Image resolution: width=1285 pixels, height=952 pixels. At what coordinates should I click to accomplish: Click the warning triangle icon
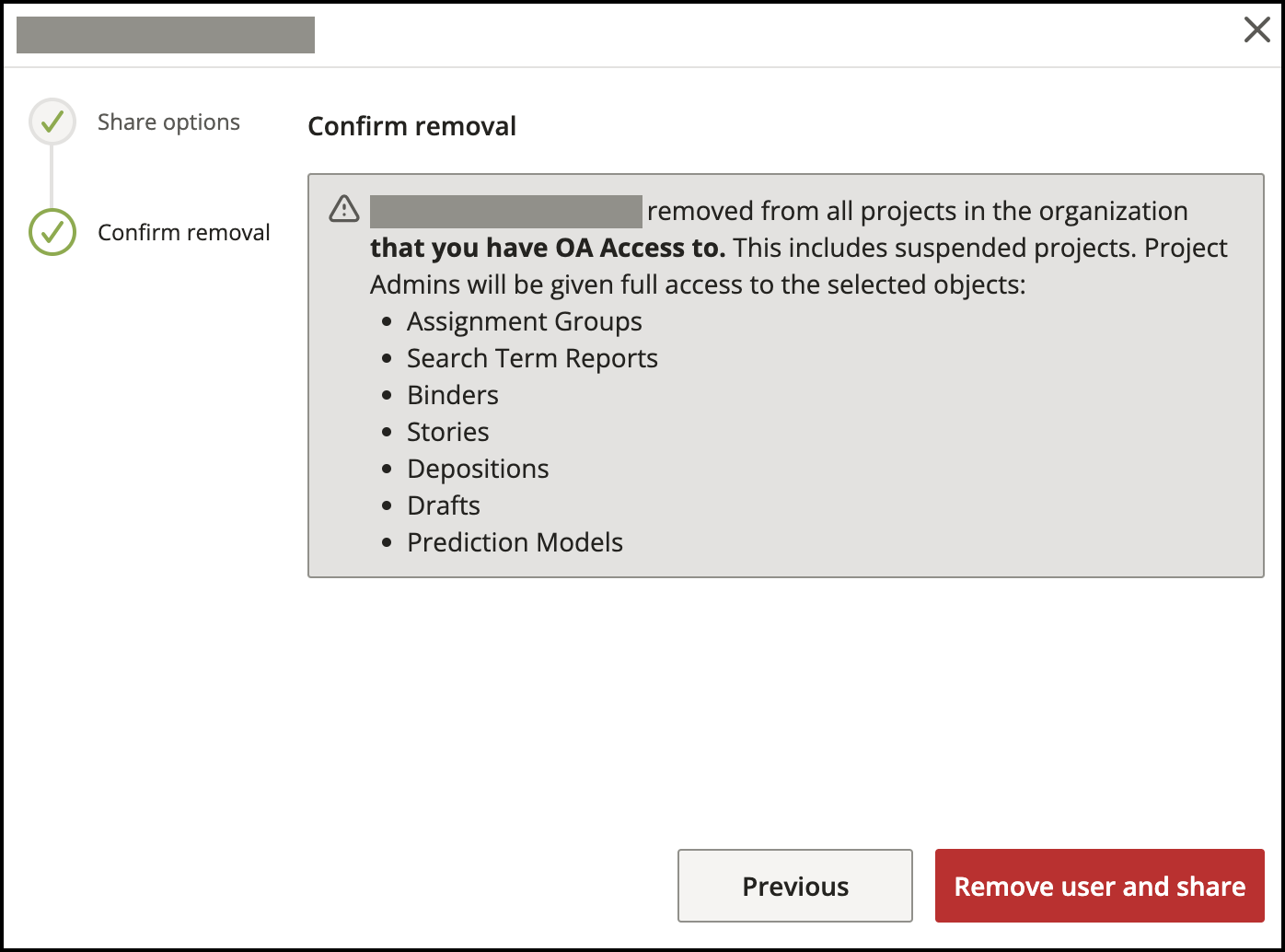click(x=344, y=209)
